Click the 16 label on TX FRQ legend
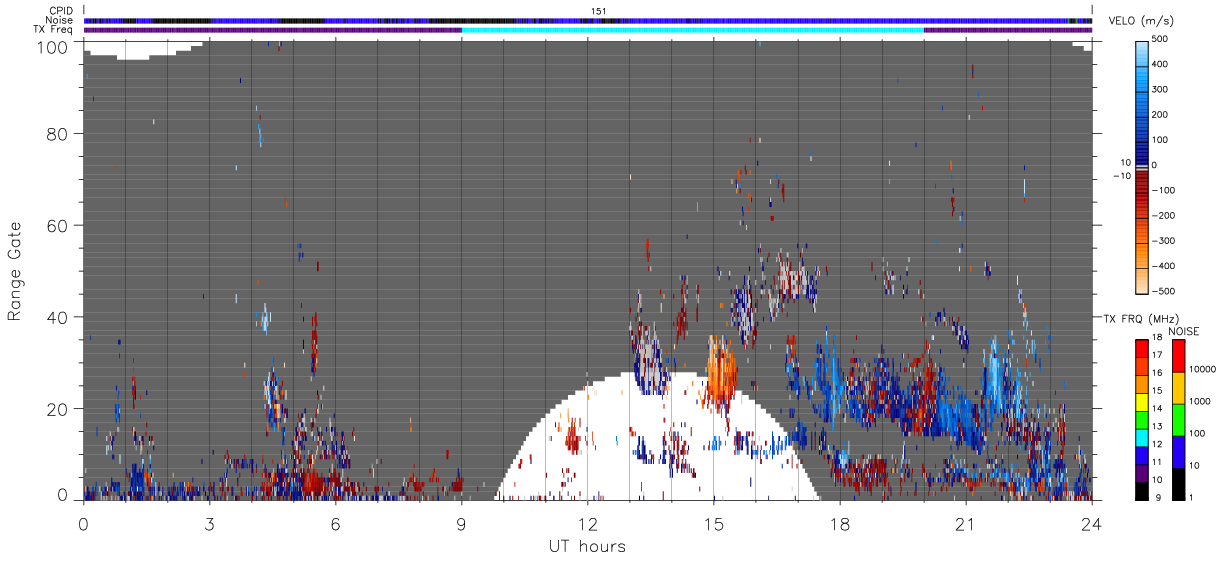 1156,375
